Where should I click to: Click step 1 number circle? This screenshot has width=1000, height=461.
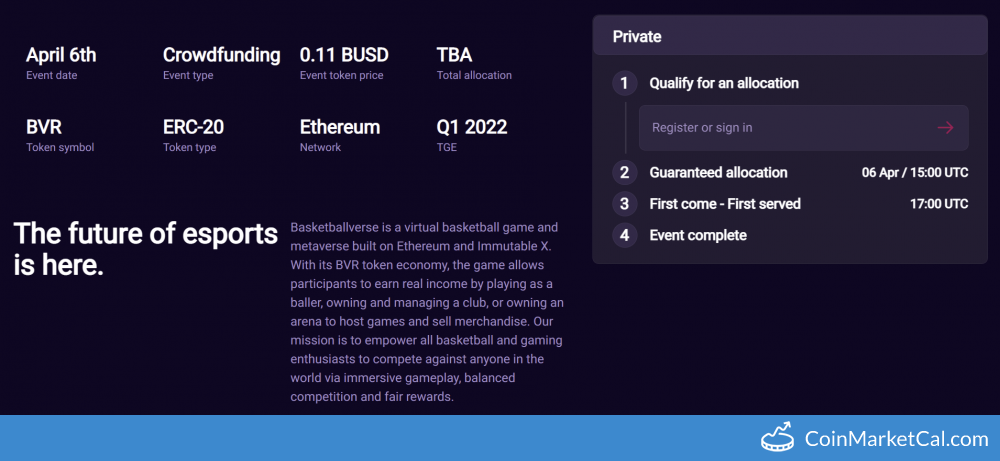625,83
